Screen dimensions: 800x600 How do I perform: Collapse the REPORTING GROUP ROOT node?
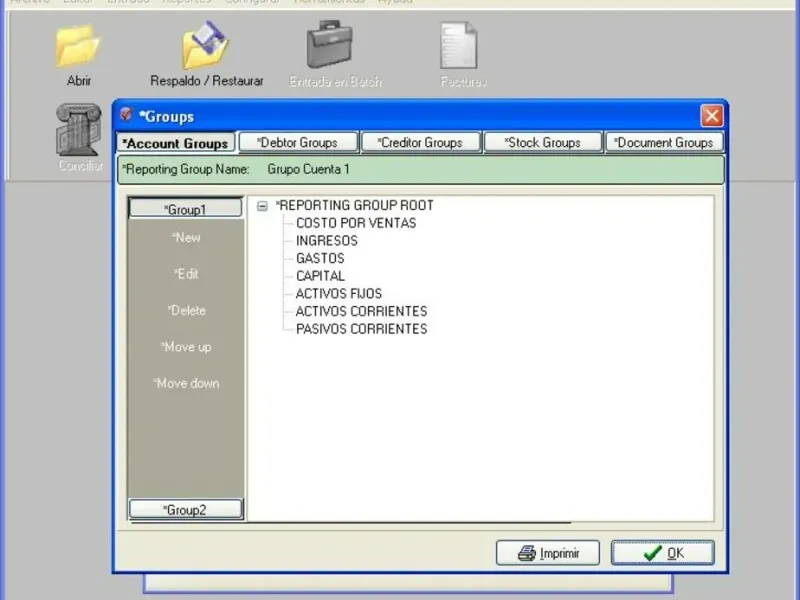point(262,206)
